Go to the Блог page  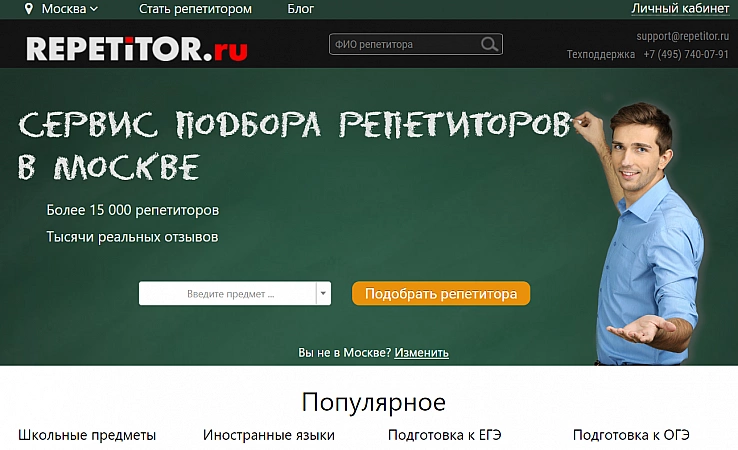(300, 9)
